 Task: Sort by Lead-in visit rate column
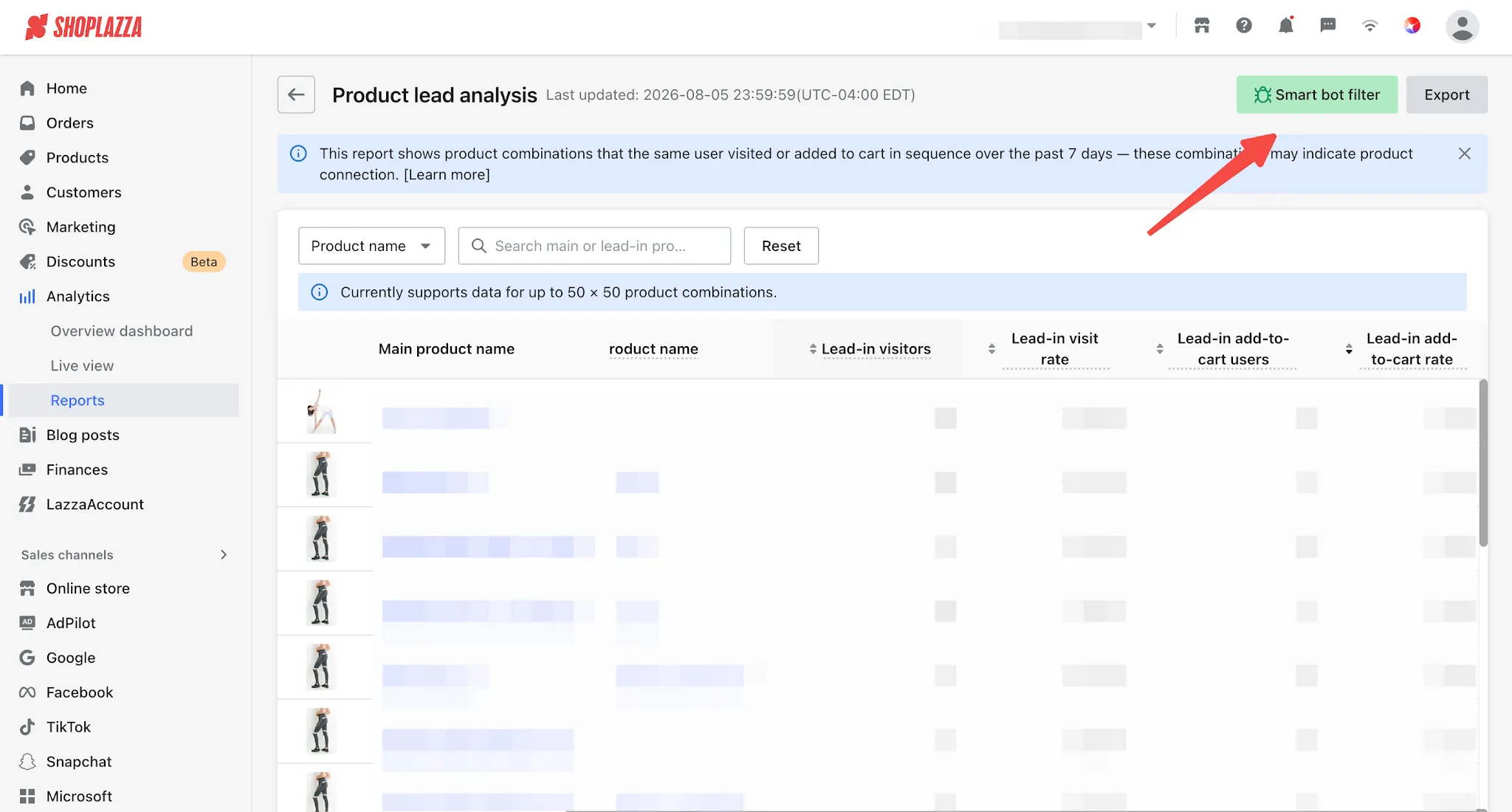click(992, 349)
